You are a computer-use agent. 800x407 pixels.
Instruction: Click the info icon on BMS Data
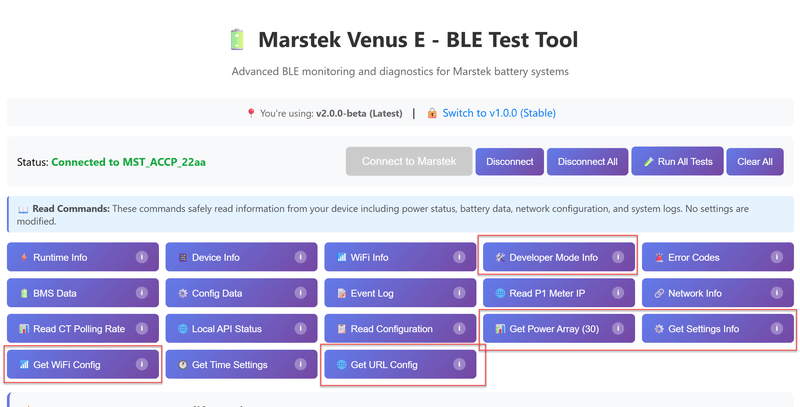pyautogui.click(x=142, y=293)
